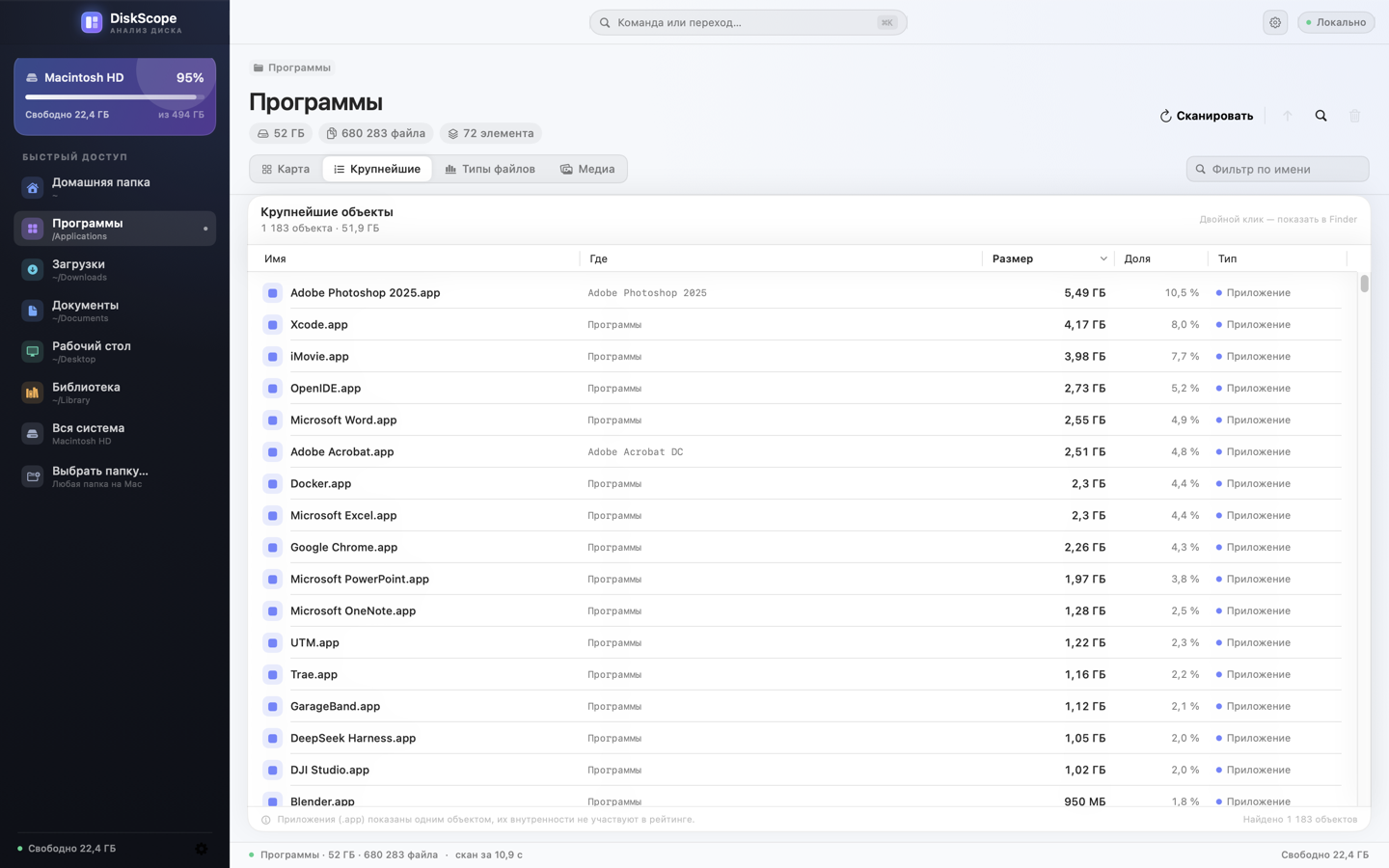The height and width of the screenshot is (868, 1389).
Task: Select Программы /Applications in sidebar
Action: 115,229
